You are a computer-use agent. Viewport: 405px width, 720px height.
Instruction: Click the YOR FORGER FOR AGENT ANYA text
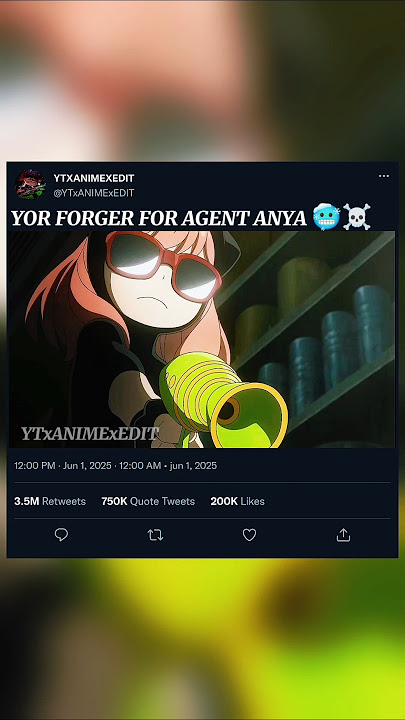coord(159,219)
